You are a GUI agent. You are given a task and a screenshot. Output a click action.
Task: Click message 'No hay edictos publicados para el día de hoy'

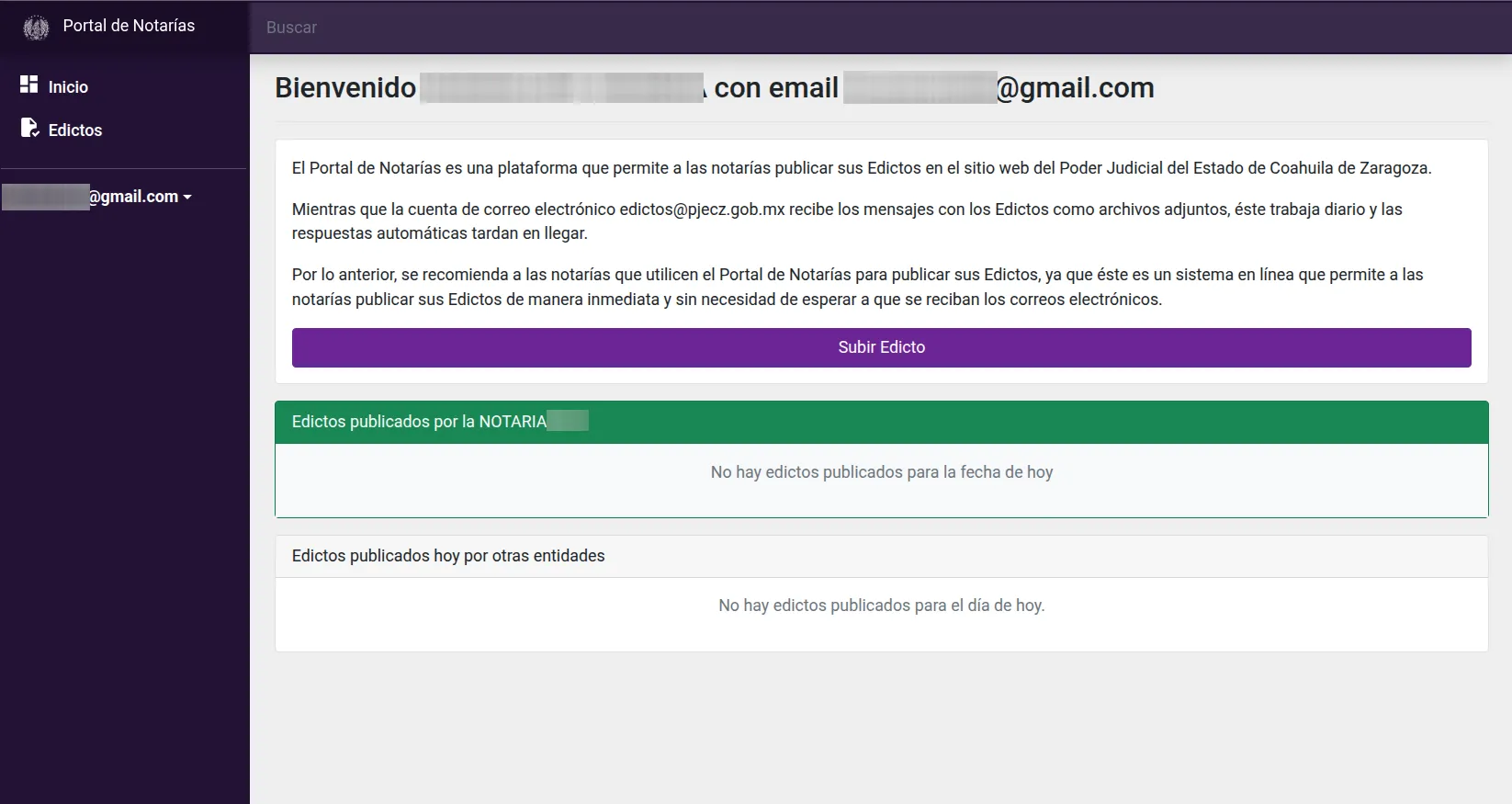[881, 606]
